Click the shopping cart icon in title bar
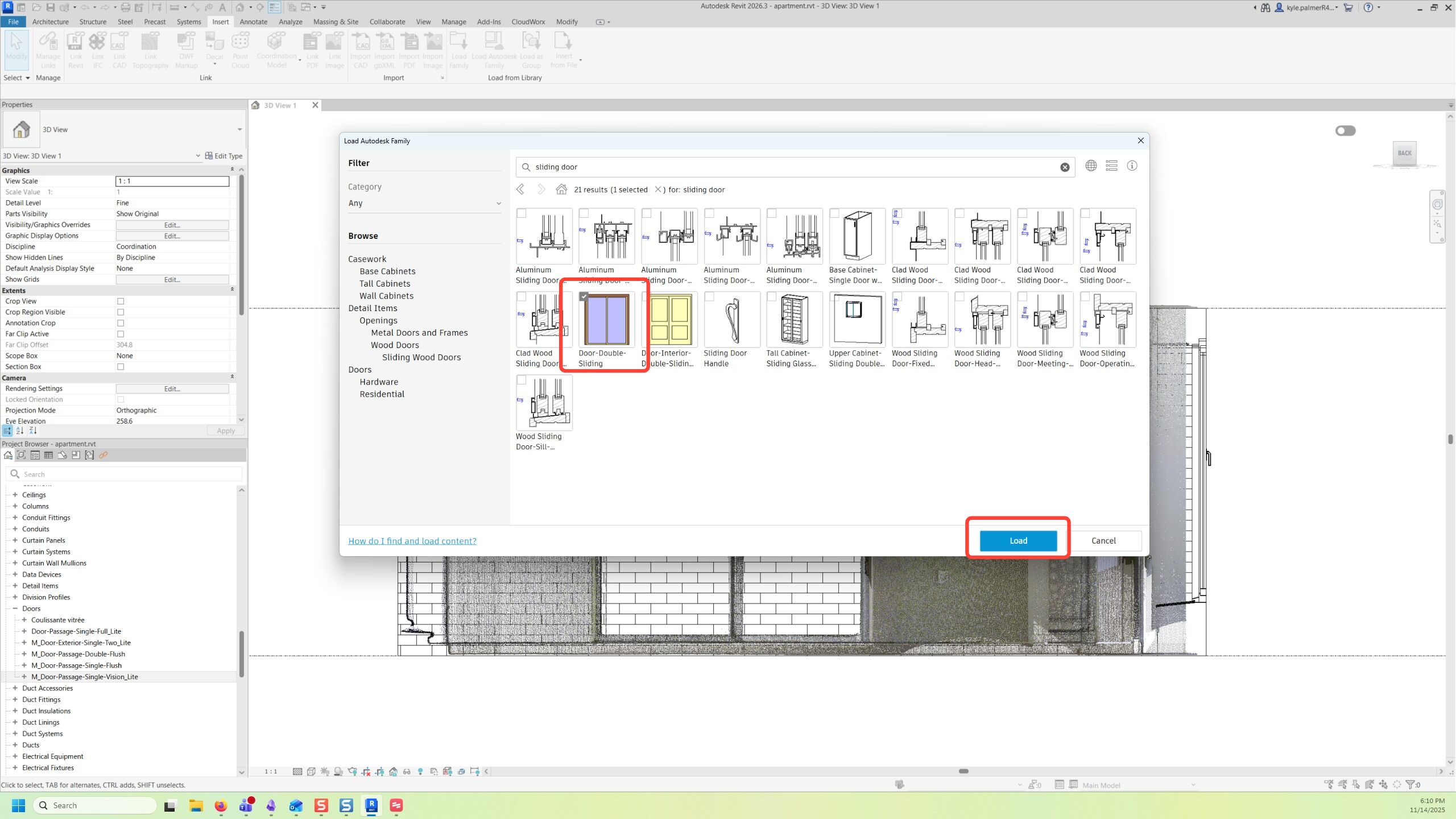This screenshot has width=1456, height=819. 1349,7
